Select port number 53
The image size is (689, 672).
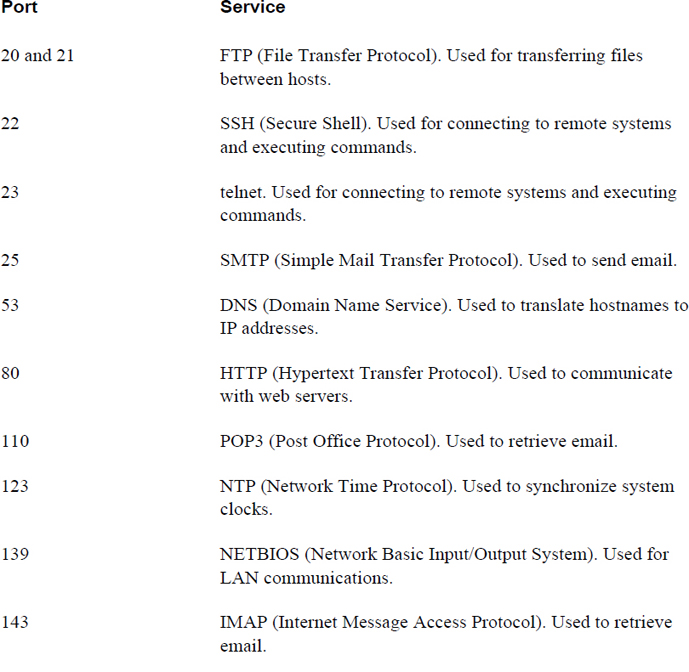[x=11, y=306]
